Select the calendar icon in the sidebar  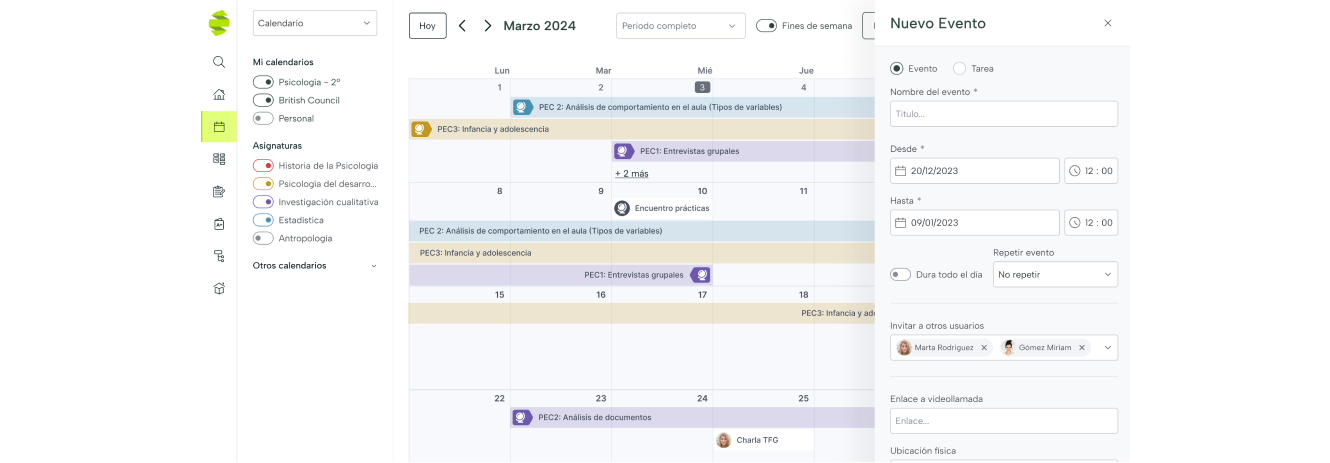pyautogui.click(x=219, y=127)
